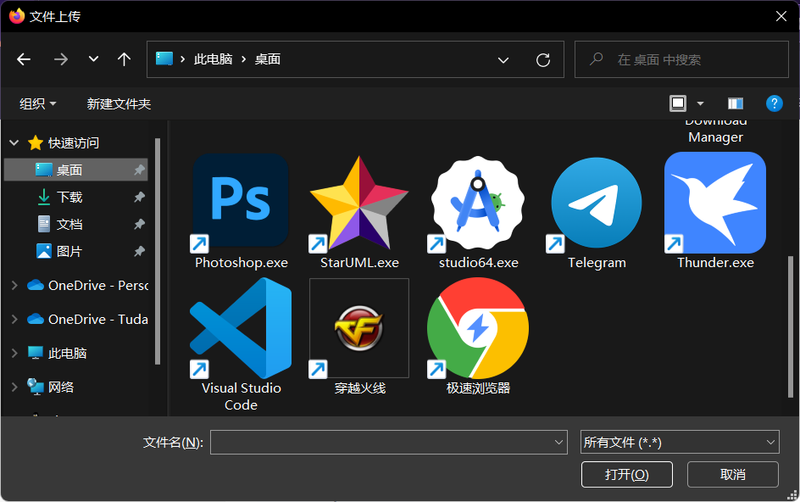Open view options dropdown arrow
This screenshot has height=502, width=800.
click(700, 104)
